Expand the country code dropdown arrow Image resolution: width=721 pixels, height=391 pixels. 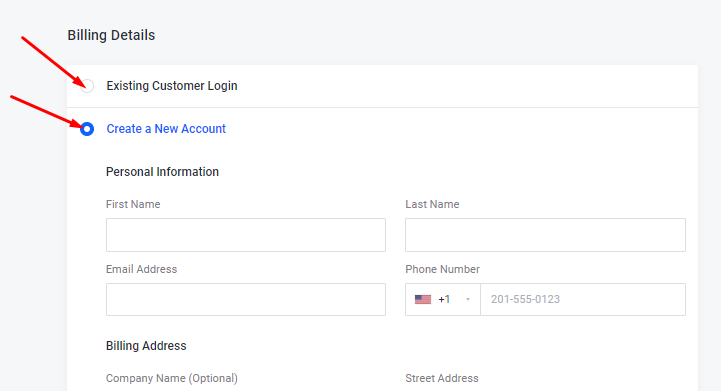468,299
